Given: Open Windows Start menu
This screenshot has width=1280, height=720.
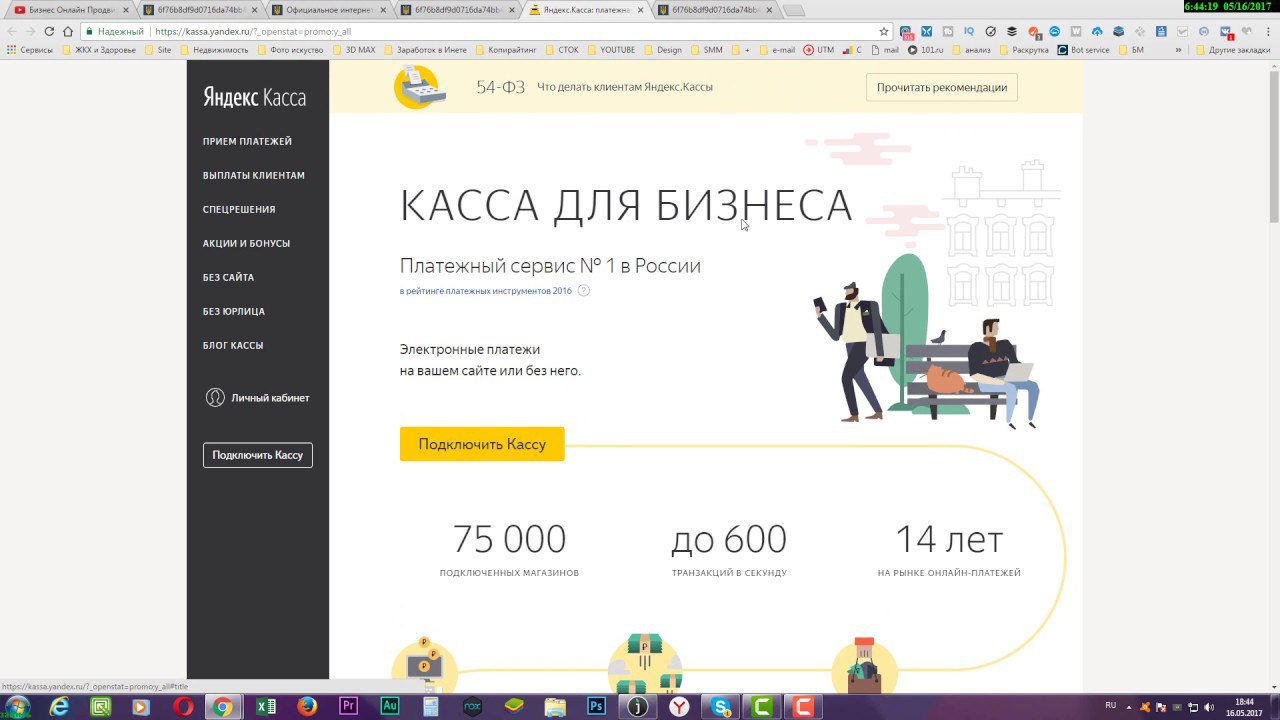Looking at the screenshot, I should coord(18,707).
